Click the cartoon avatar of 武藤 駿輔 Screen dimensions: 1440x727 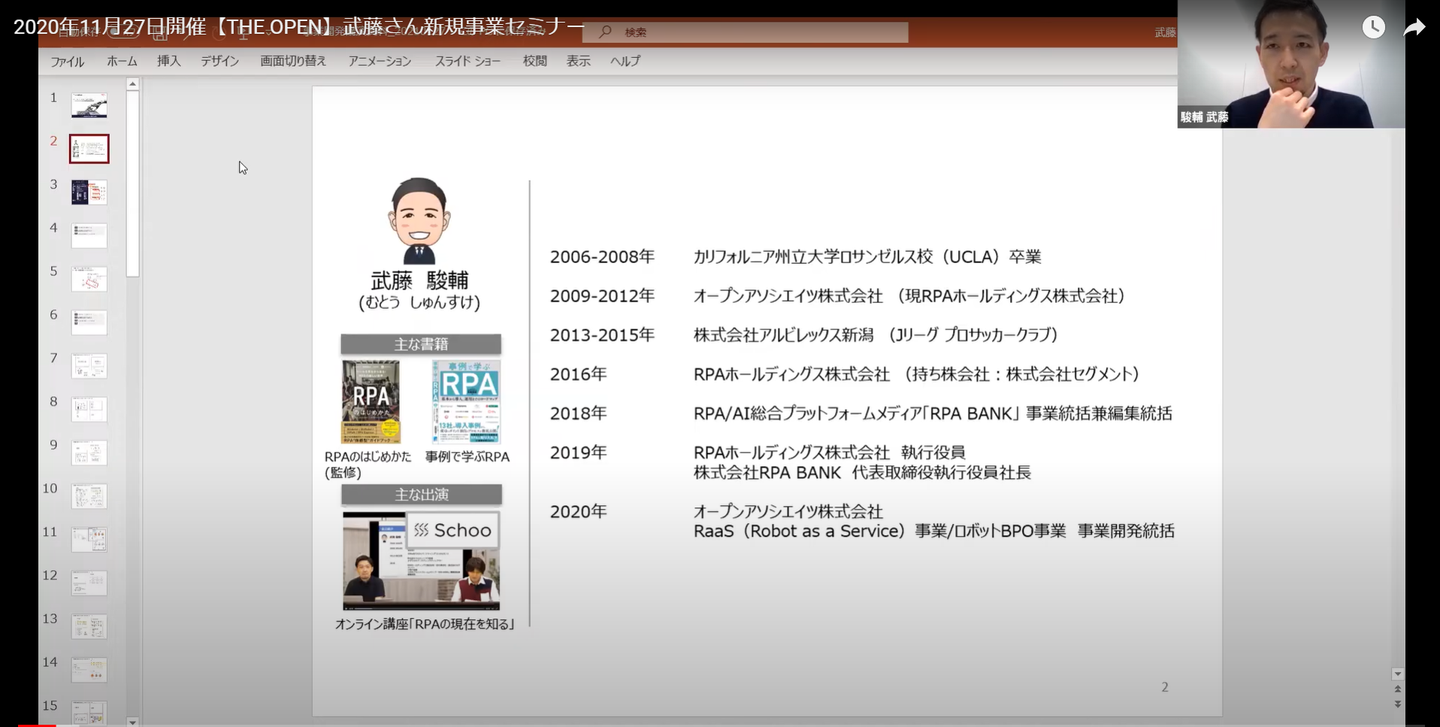[419, 220]
